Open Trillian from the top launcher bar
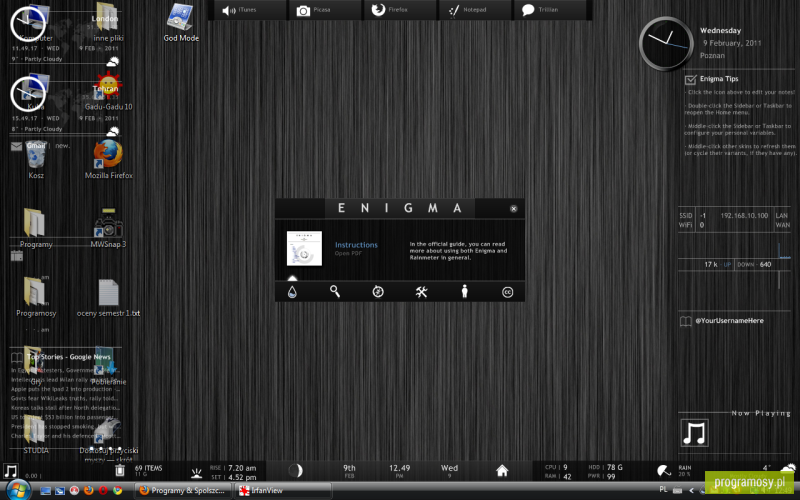800x500 pixels. pyautogui.click(x=551, y=10)
